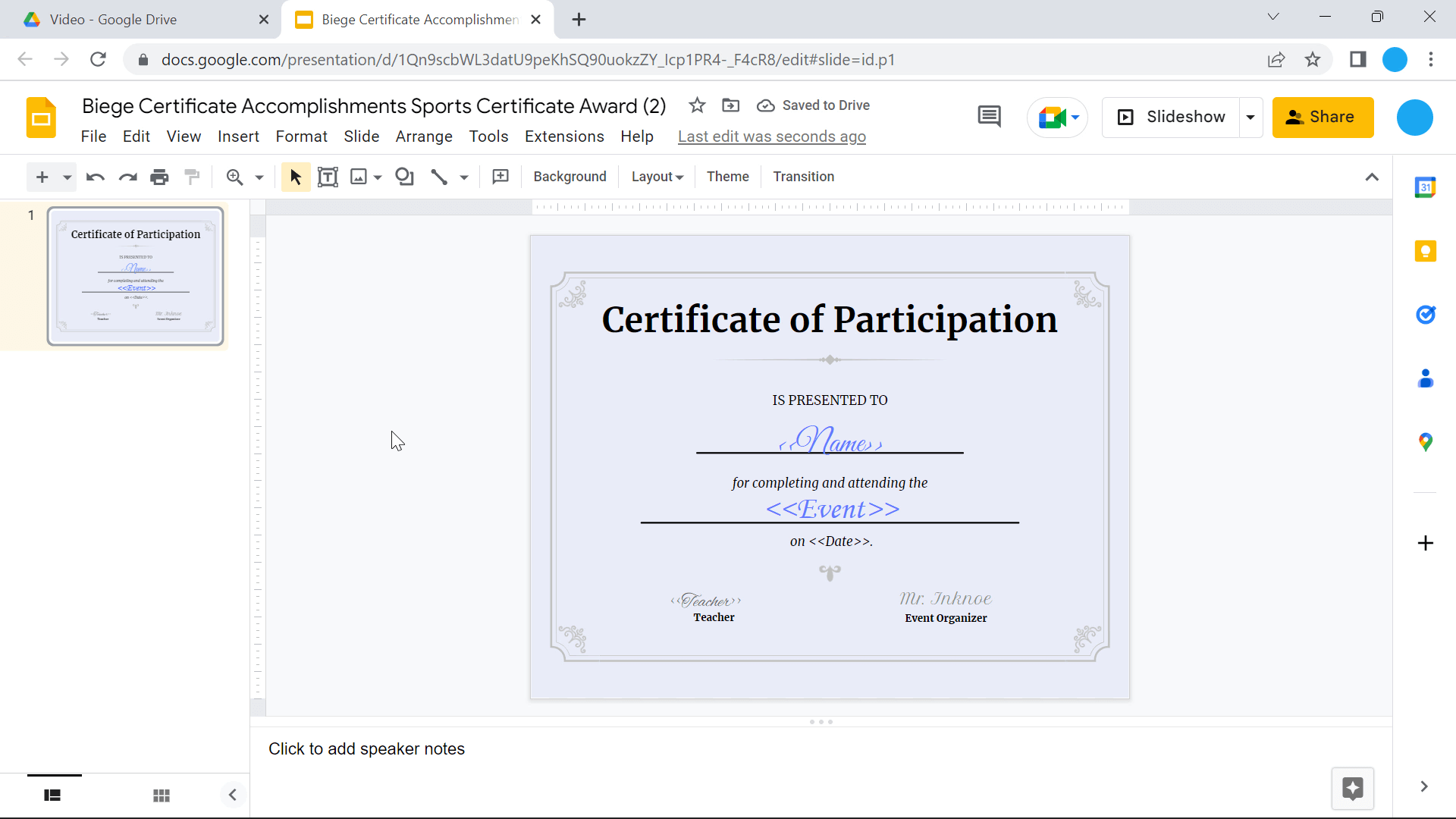Click the speaker notes input field

pos(368,749)
